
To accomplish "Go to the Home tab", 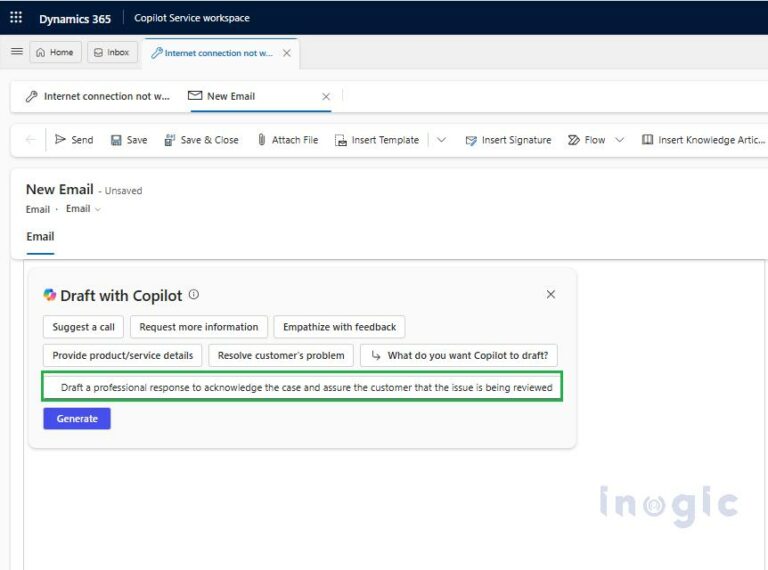I will 55,52.
